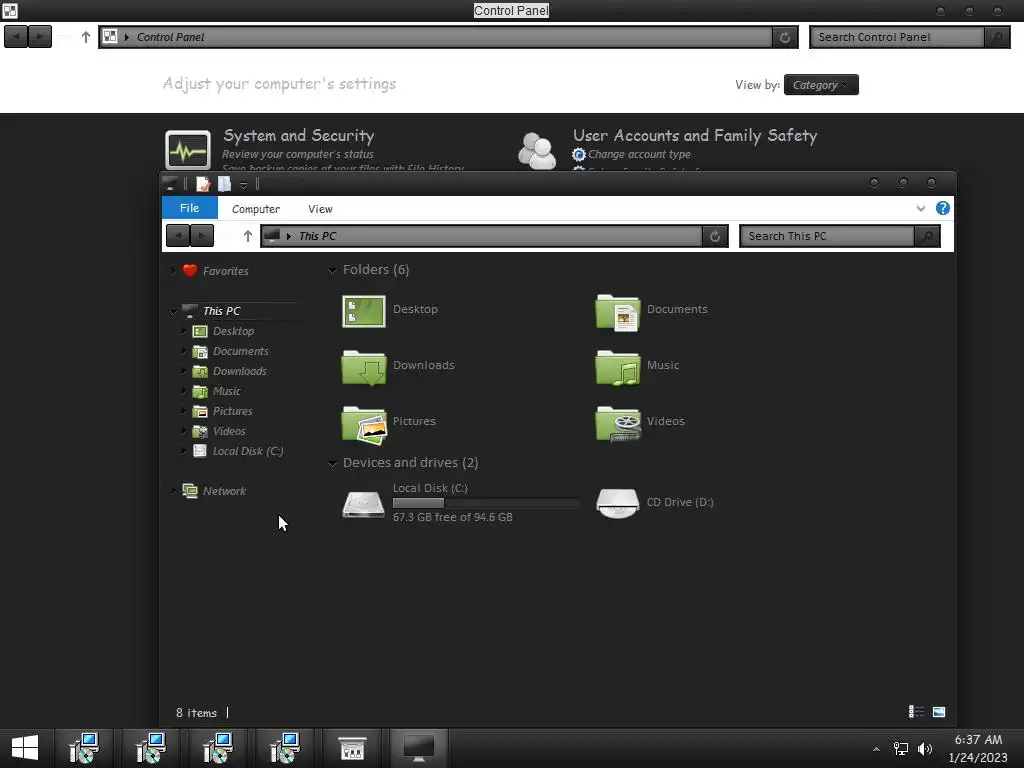
Task: Collapse the Folders (6) group
Action: [332, 270]
